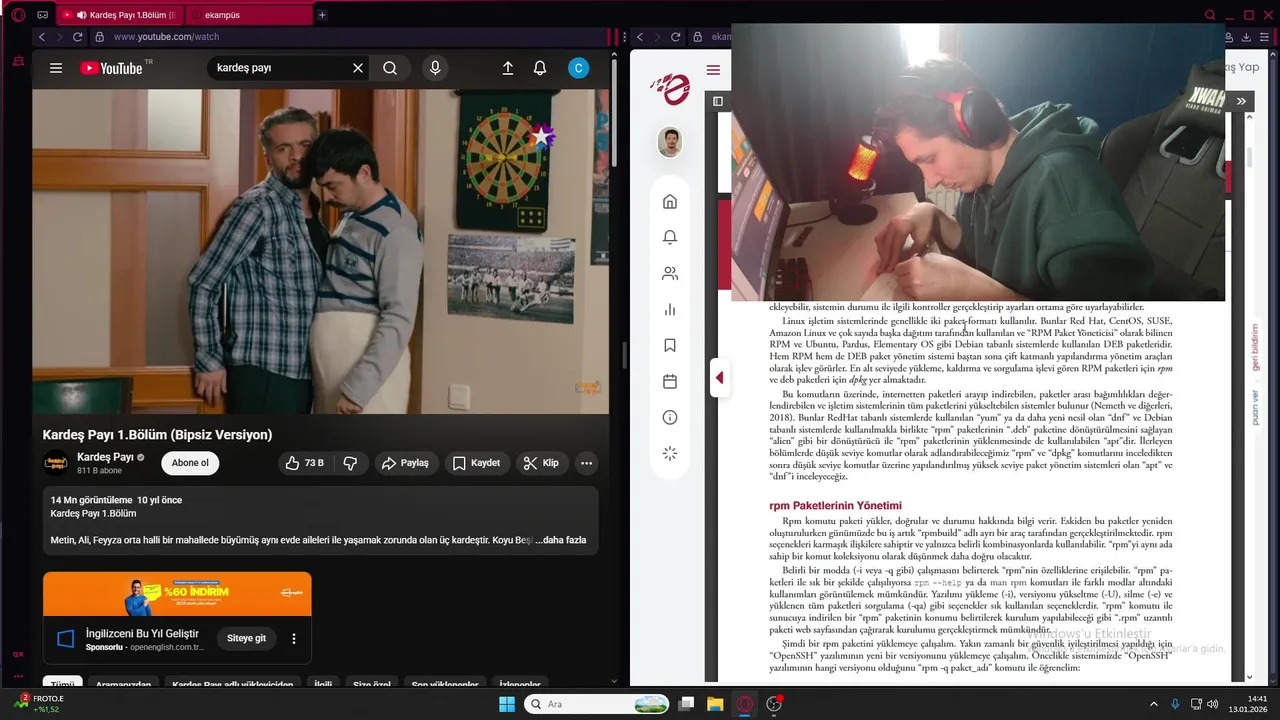
Task: Save the video with Kaydet
Action: tap(476, 463)
